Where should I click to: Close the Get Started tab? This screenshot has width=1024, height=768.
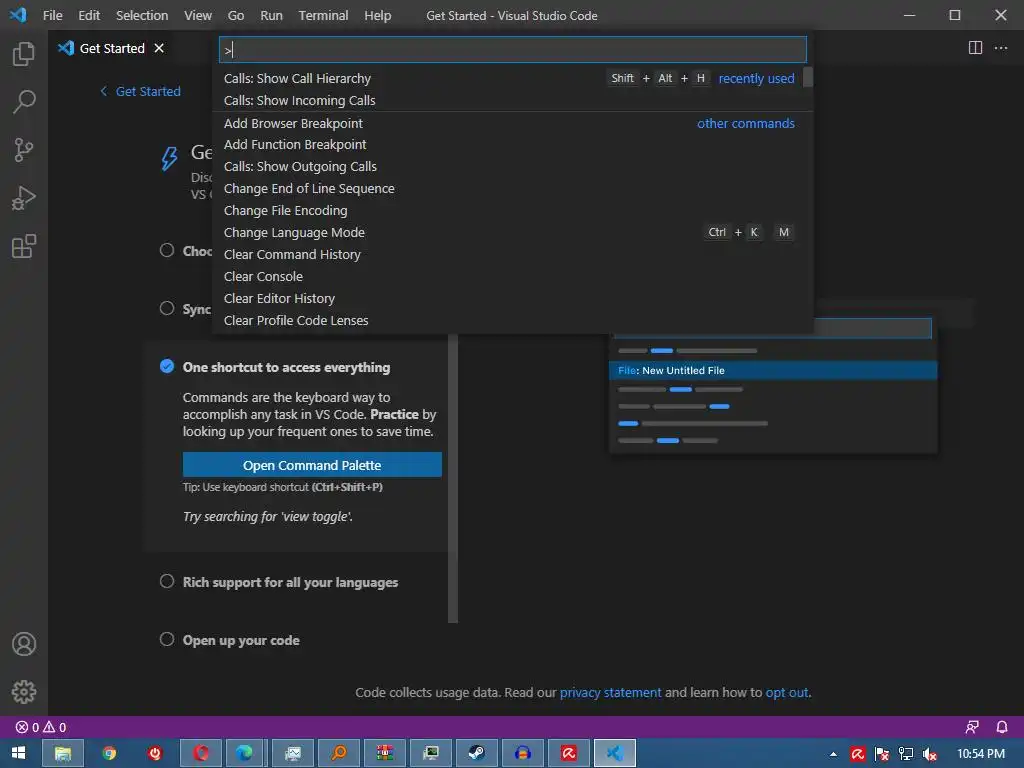click(x=159, y=48)
